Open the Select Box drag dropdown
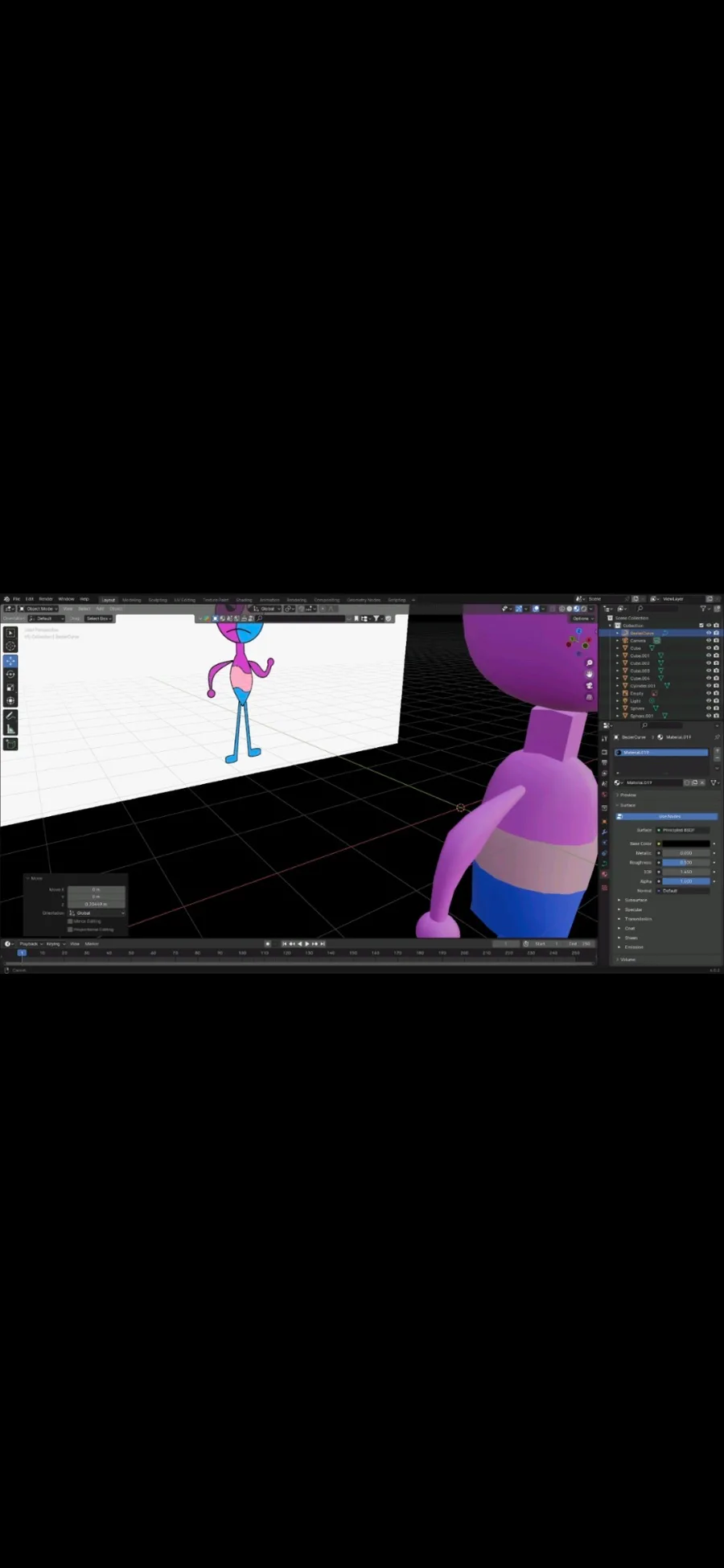 [x=99, y=618]
